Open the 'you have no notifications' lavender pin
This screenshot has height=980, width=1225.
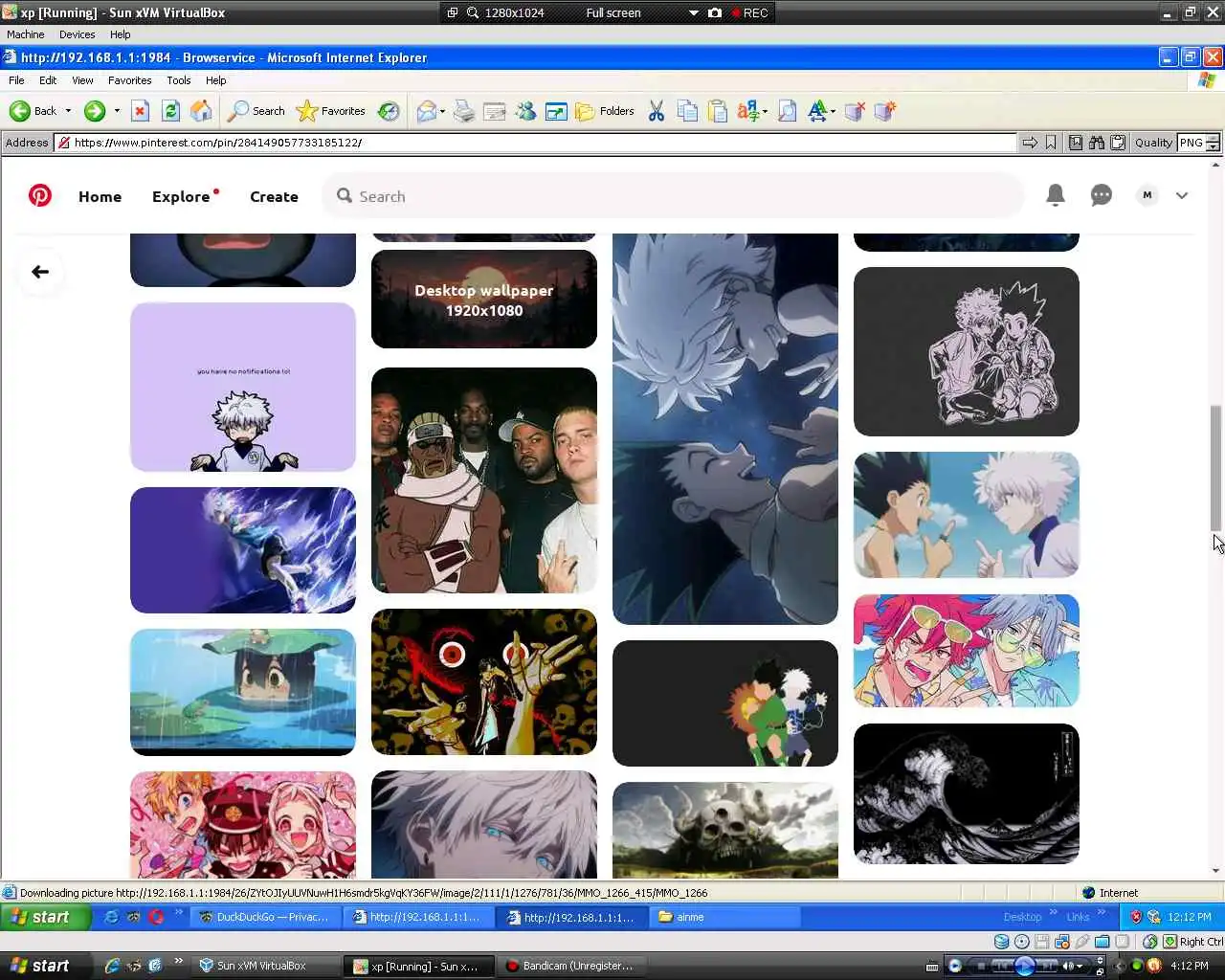pos(243,388)
